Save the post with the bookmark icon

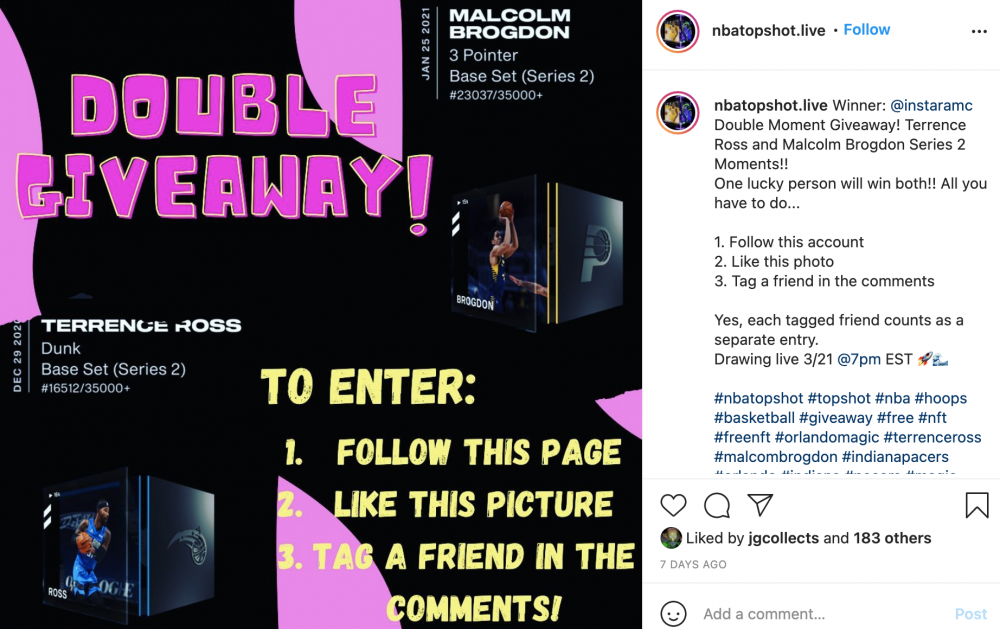[976, 505]
